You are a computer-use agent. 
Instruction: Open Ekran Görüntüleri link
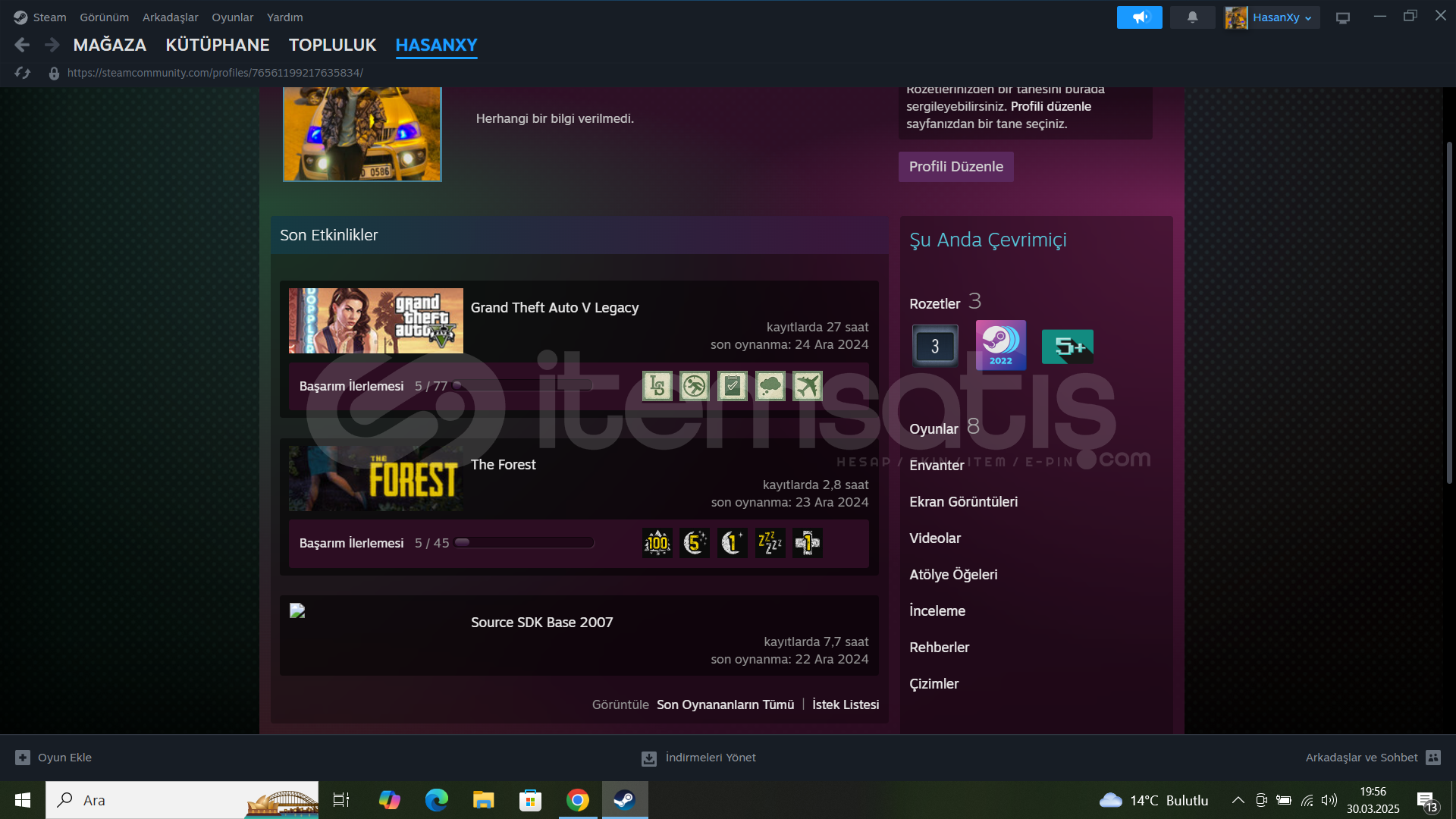[x=963, y=501]
